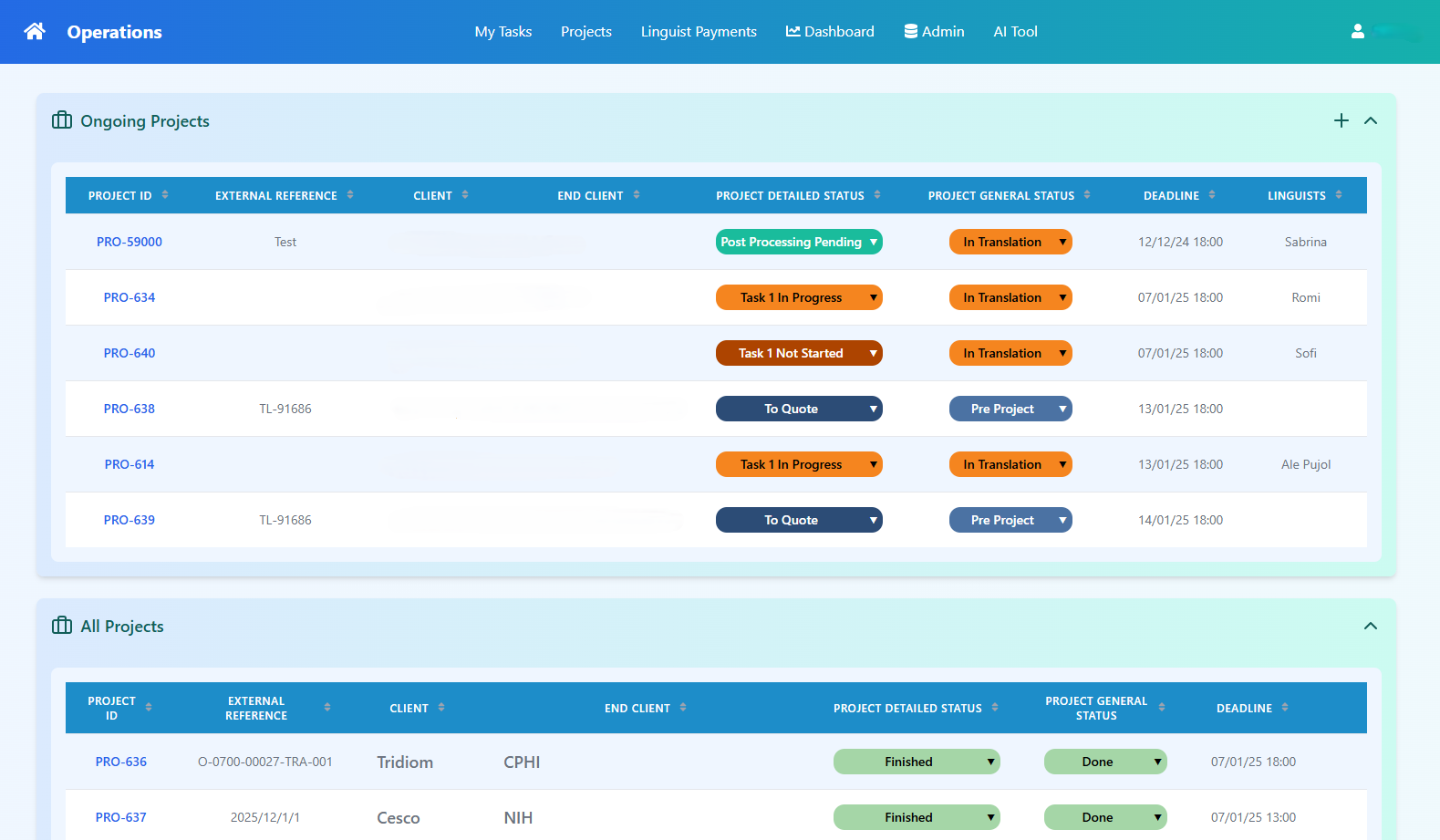
Task: Open Post Processing Pending status dropdown
Action: click(799, 242)
